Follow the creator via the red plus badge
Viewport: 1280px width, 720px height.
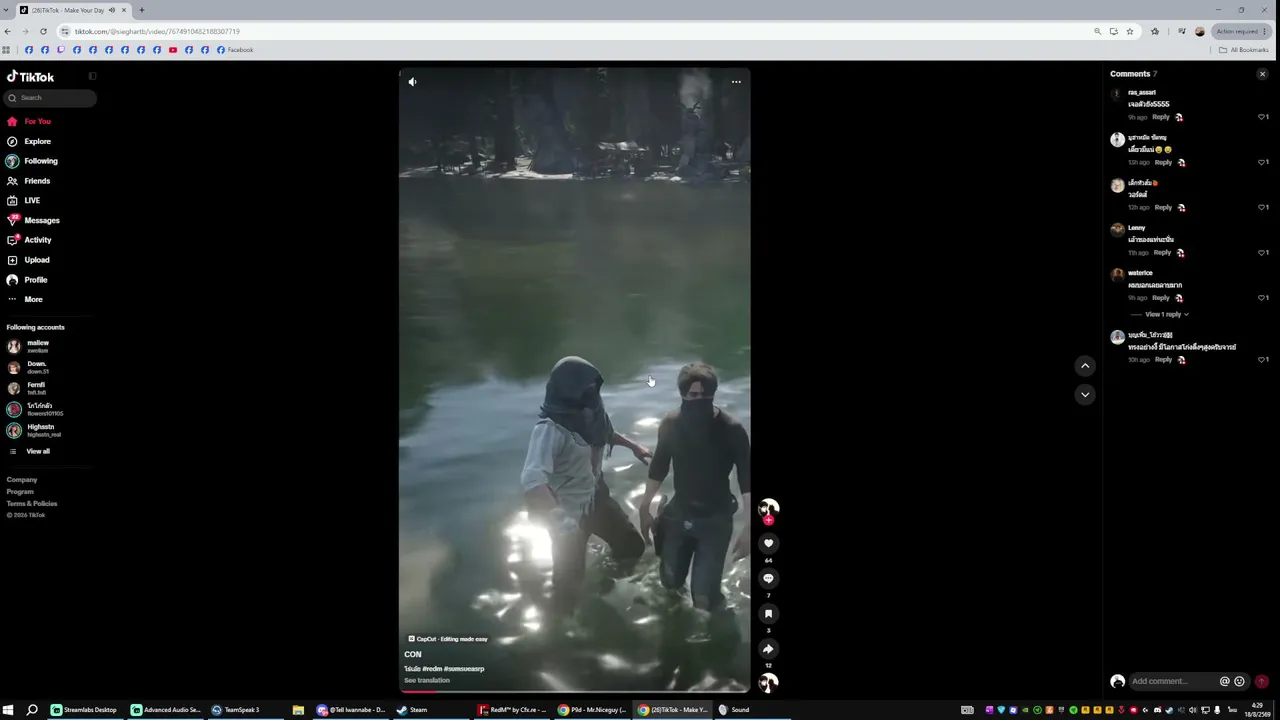click(x=768, y=520)
